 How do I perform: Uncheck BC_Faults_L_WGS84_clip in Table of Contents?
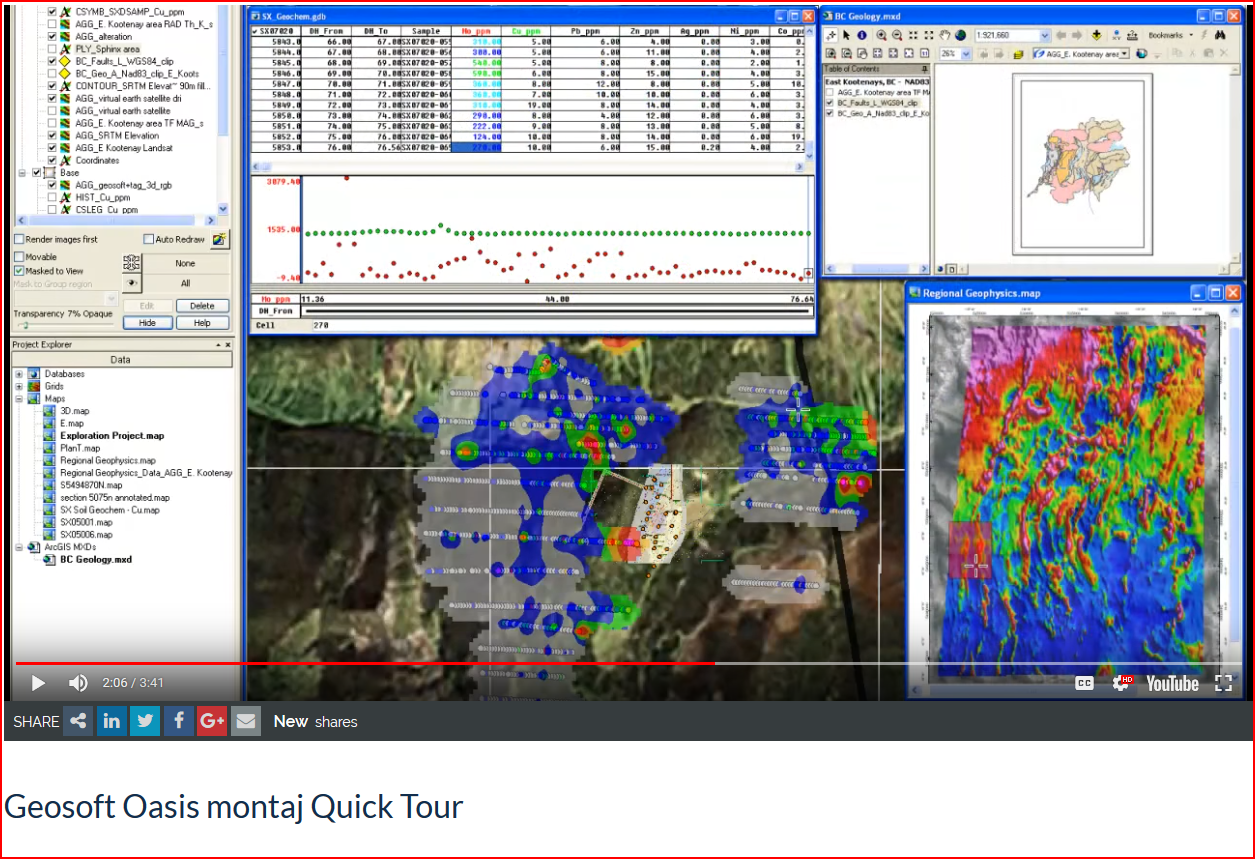point(830,103)
